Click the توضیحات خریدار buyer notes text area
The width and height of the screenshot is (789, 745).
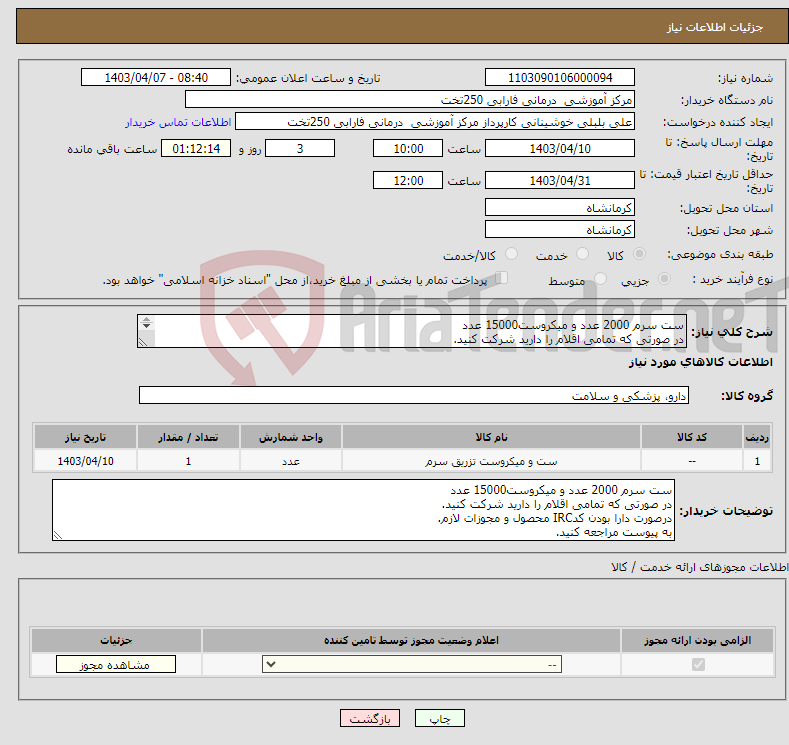(x=363, y=510)
